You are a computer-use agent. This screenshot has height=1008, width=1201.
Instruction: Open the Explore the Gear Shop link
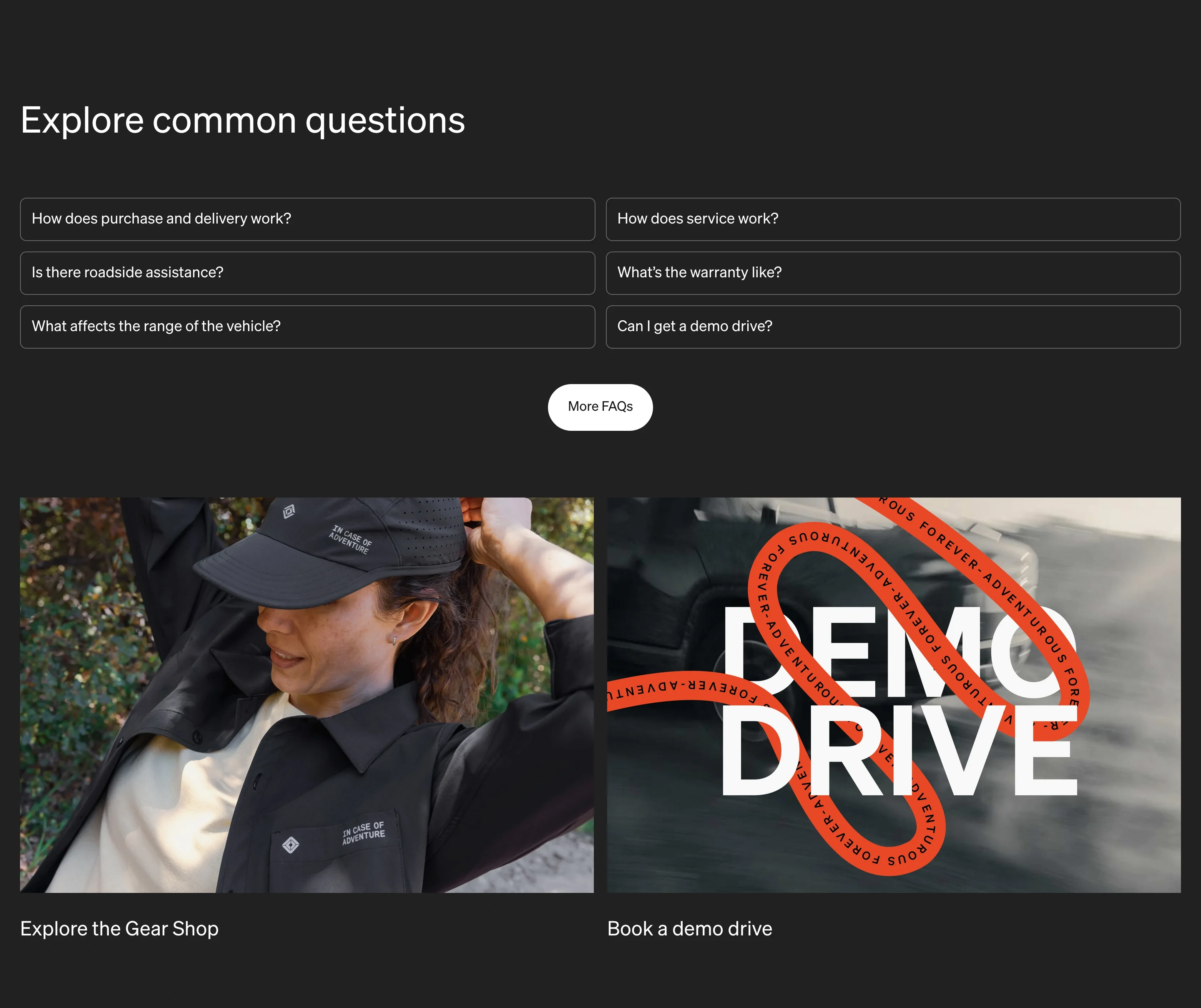tap(119, 928)
